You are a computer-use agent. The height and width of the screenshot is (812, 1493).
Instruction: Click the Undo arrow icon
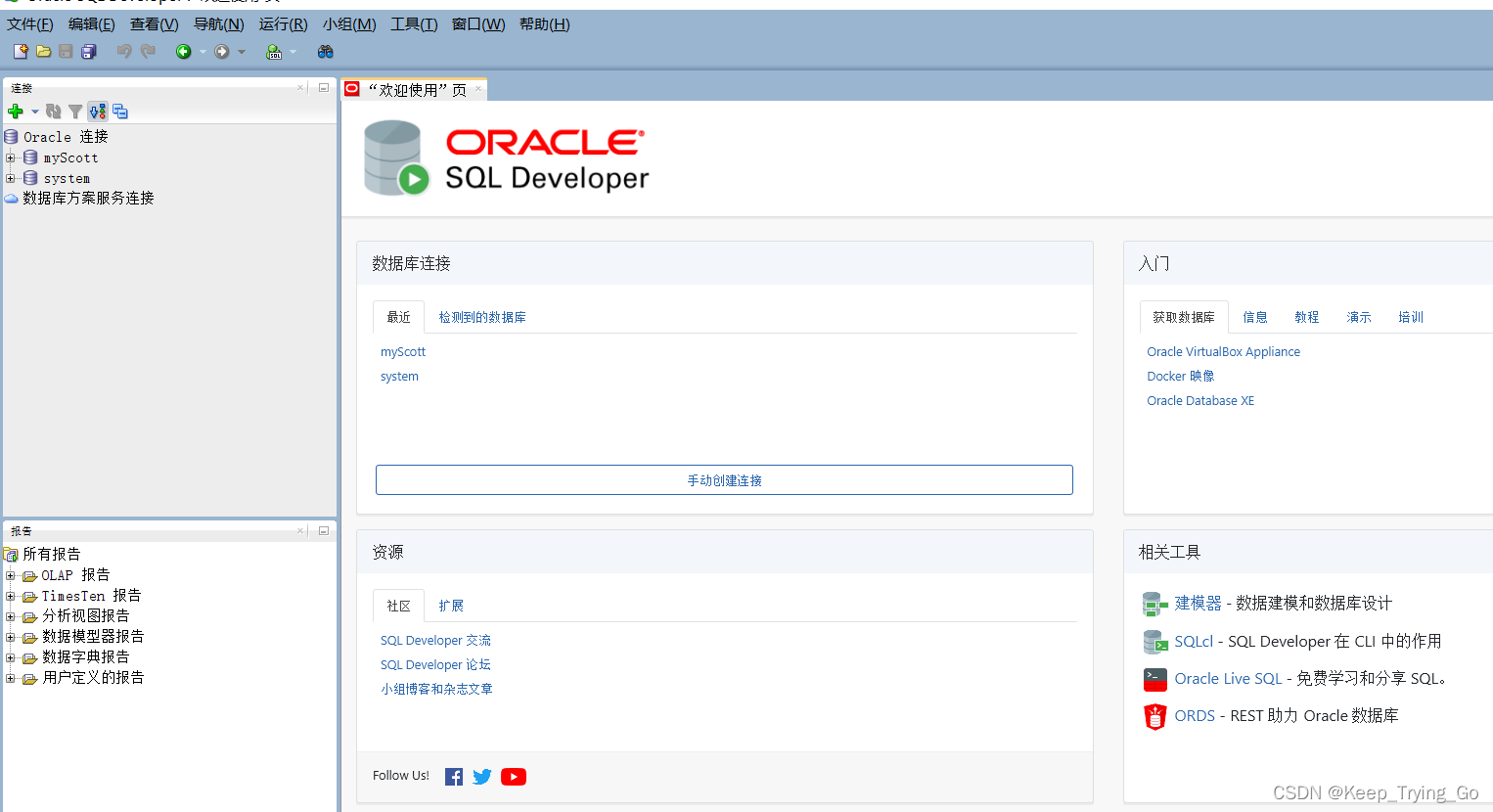tap(124, 51)
